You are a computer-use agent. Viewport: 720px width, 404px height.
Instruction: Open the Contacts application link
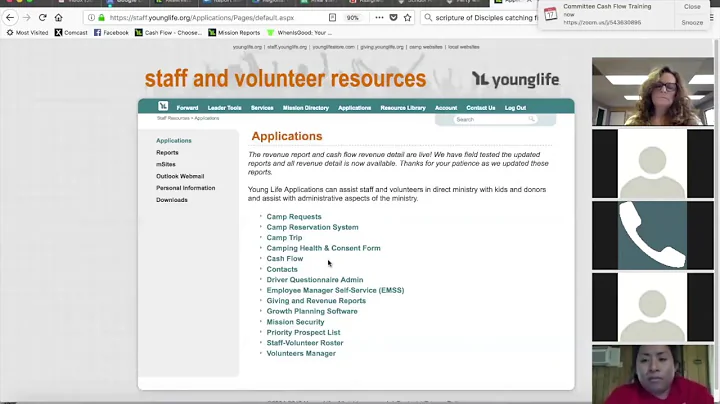tap(282, 269)
